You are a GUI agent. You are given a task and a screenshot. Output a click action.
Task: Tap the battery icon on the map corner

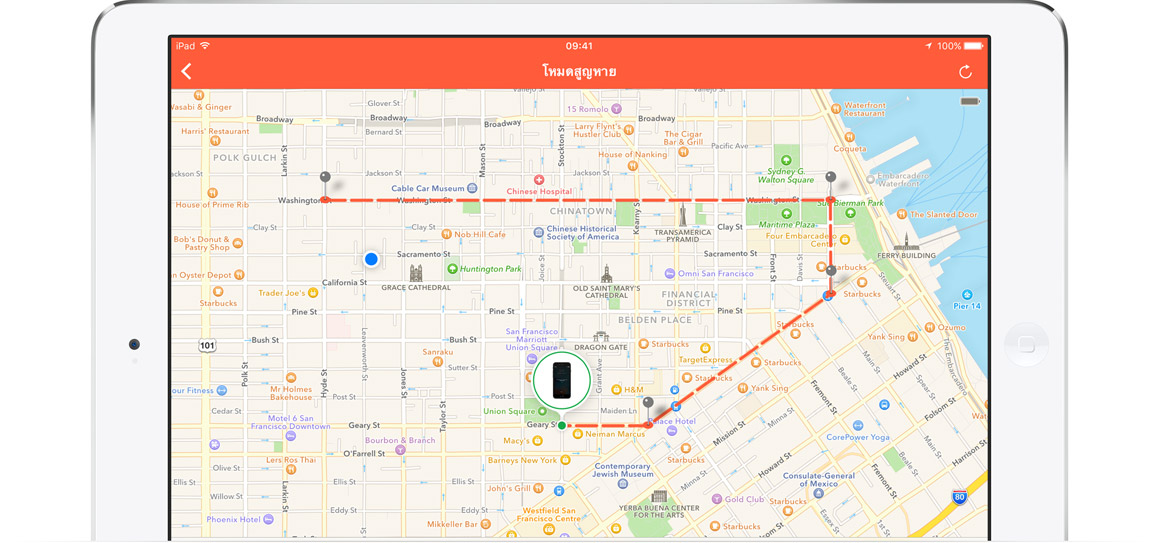(x=969, y=100)
